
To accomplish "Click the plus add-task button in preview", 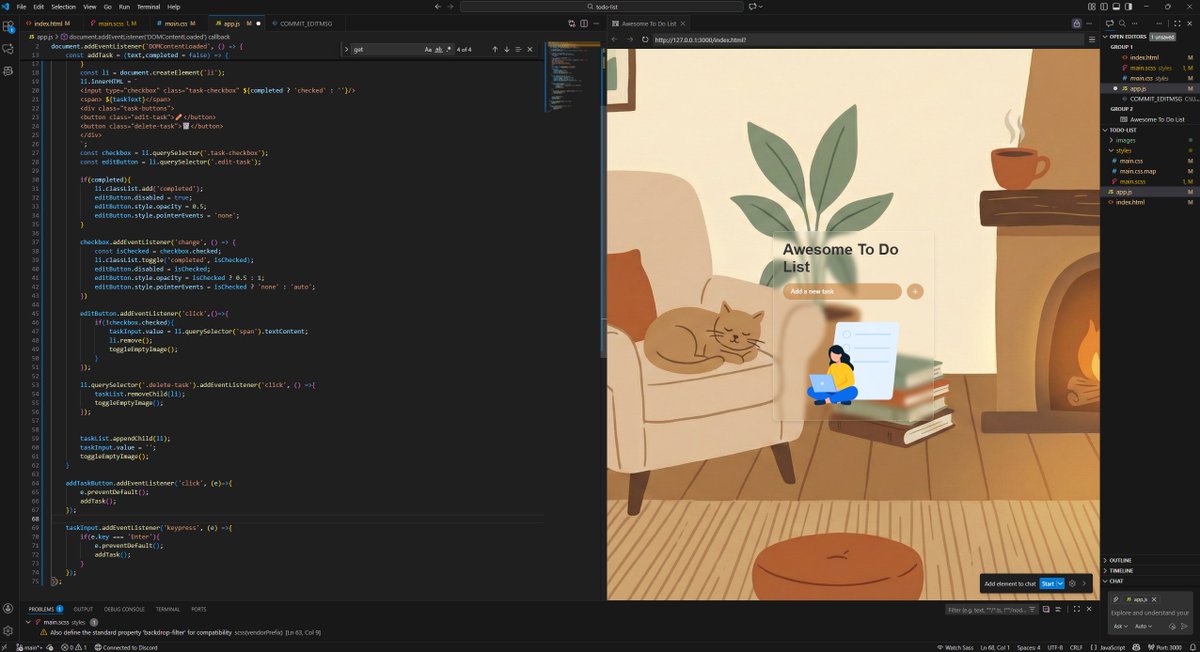I will click(x=915, y=292).
